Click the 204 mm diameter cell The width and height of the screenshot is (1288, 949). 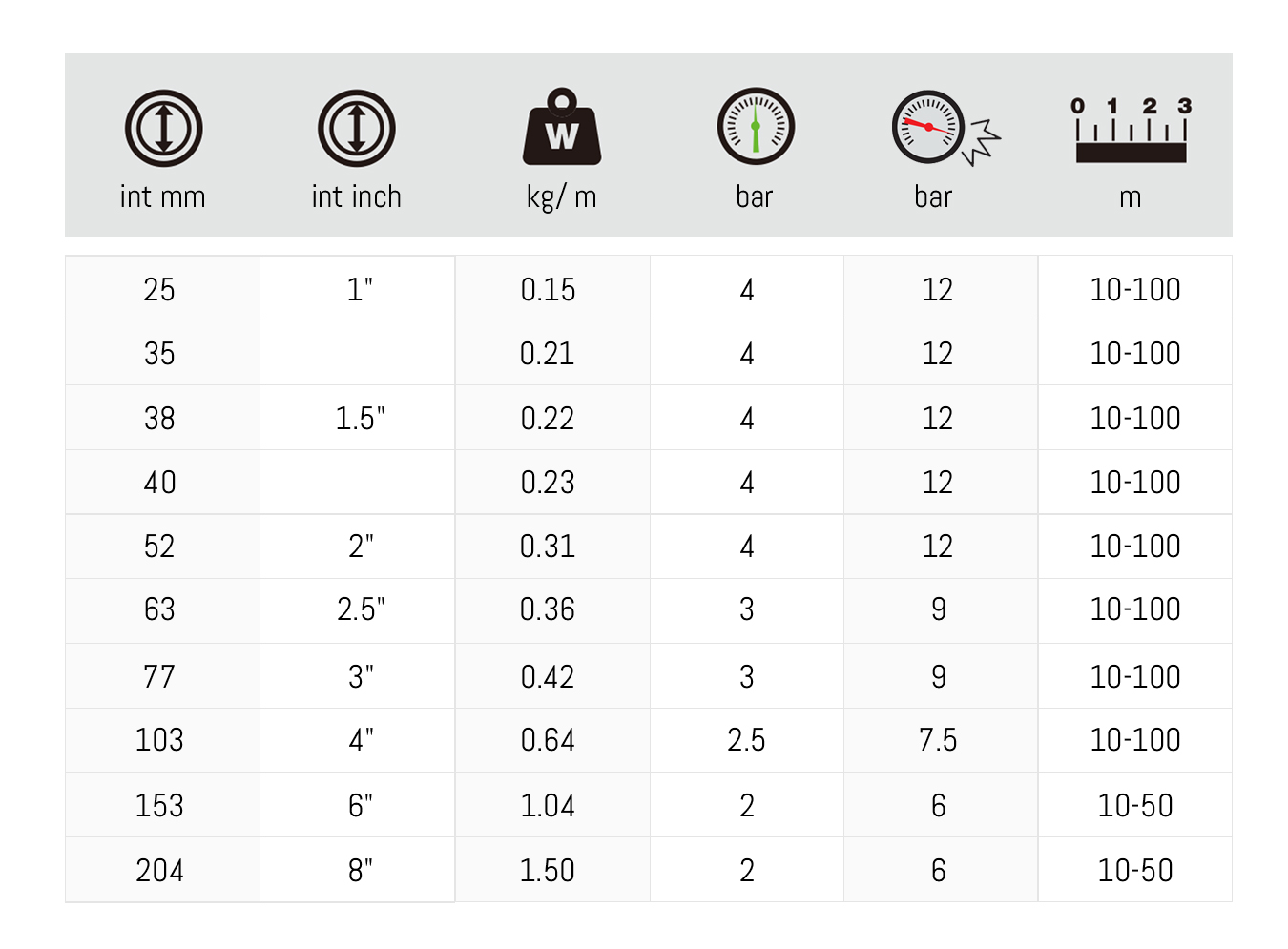tap(159, 871)
